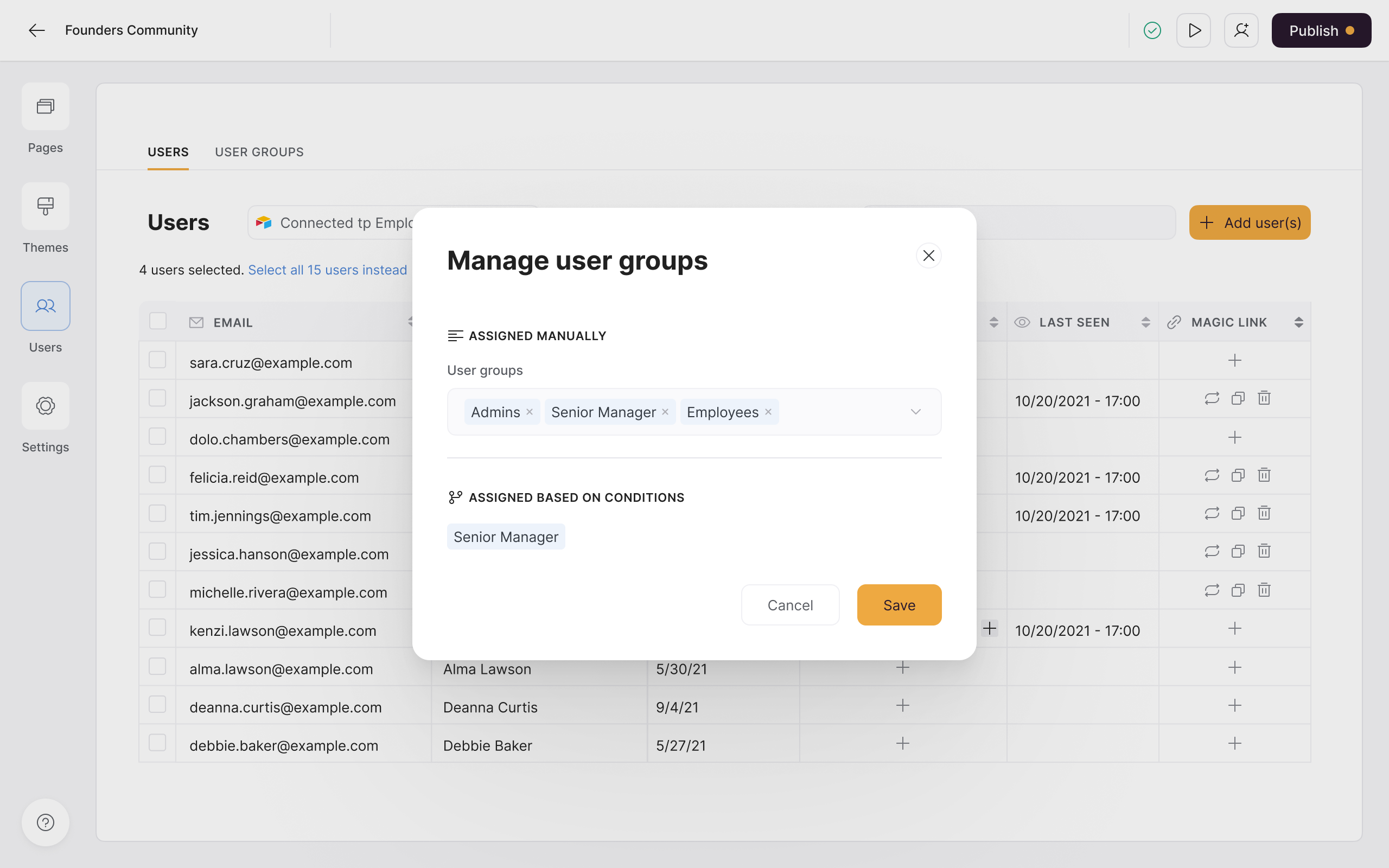Open the Settings gear icon in sidebar
Image resolution: width=1389 pixels, height=868 pixels.
click(x=46, y=406)
